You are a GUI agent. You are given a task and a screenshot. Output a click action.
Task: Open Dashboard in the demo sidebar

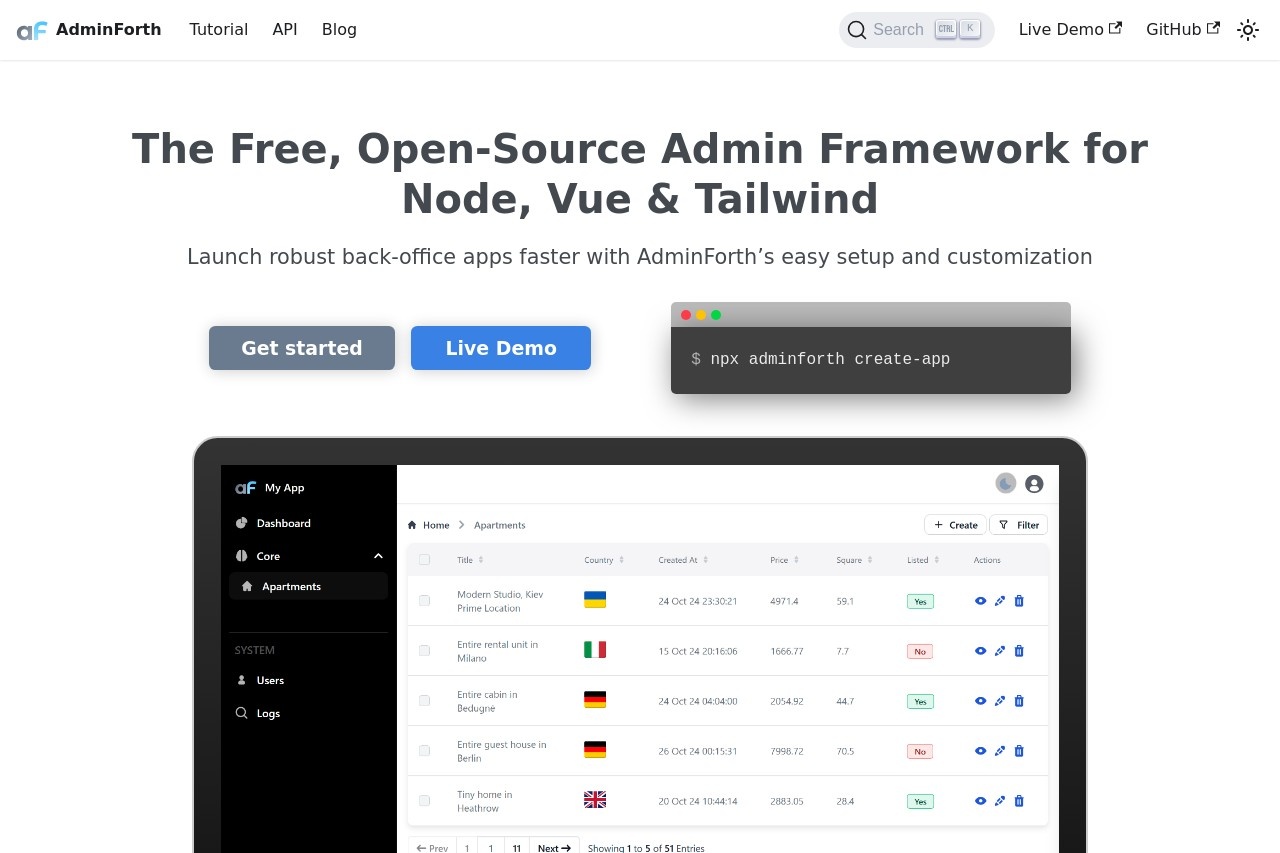[x=283, y=523]
